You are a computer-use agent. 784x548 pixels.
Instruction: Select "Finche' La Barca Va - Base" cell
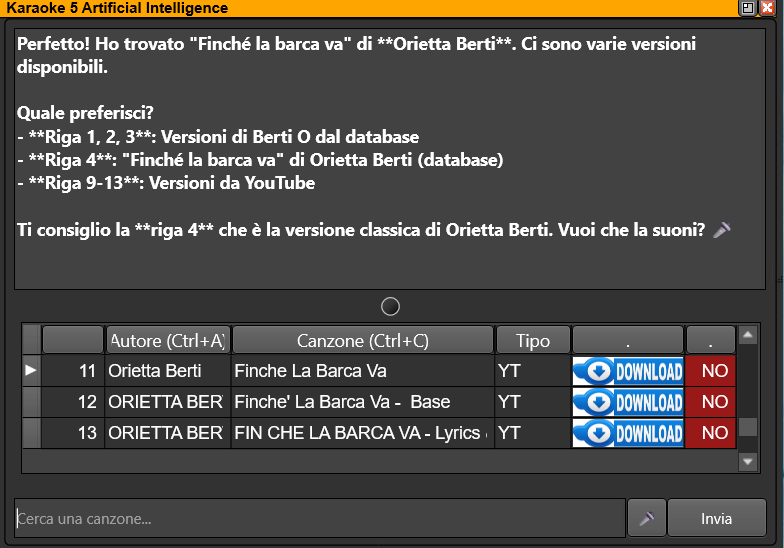pos(362,402)
